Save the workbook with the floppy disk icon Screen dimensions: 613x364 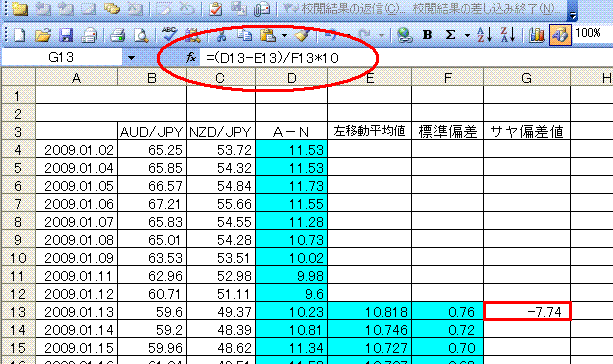pyautogui.click(x=66, y=36)
